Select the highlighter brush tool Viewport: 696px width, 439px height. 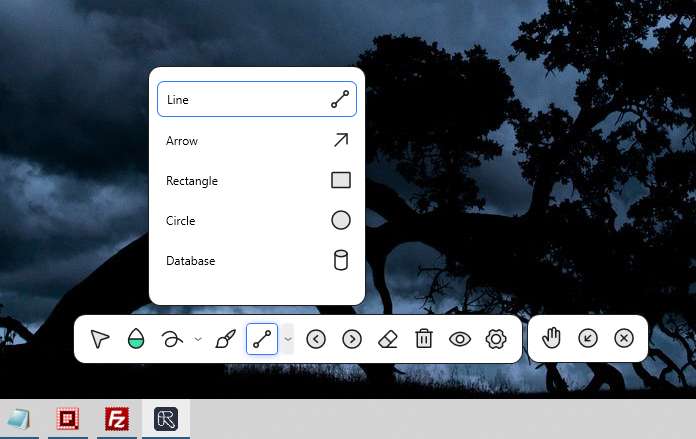[x=225, y=339]
